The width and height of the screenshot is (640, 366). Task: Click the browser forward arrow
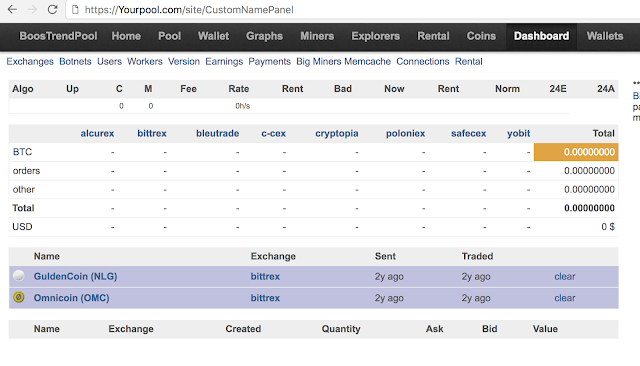pyautogui.click(x=32, y=9)
